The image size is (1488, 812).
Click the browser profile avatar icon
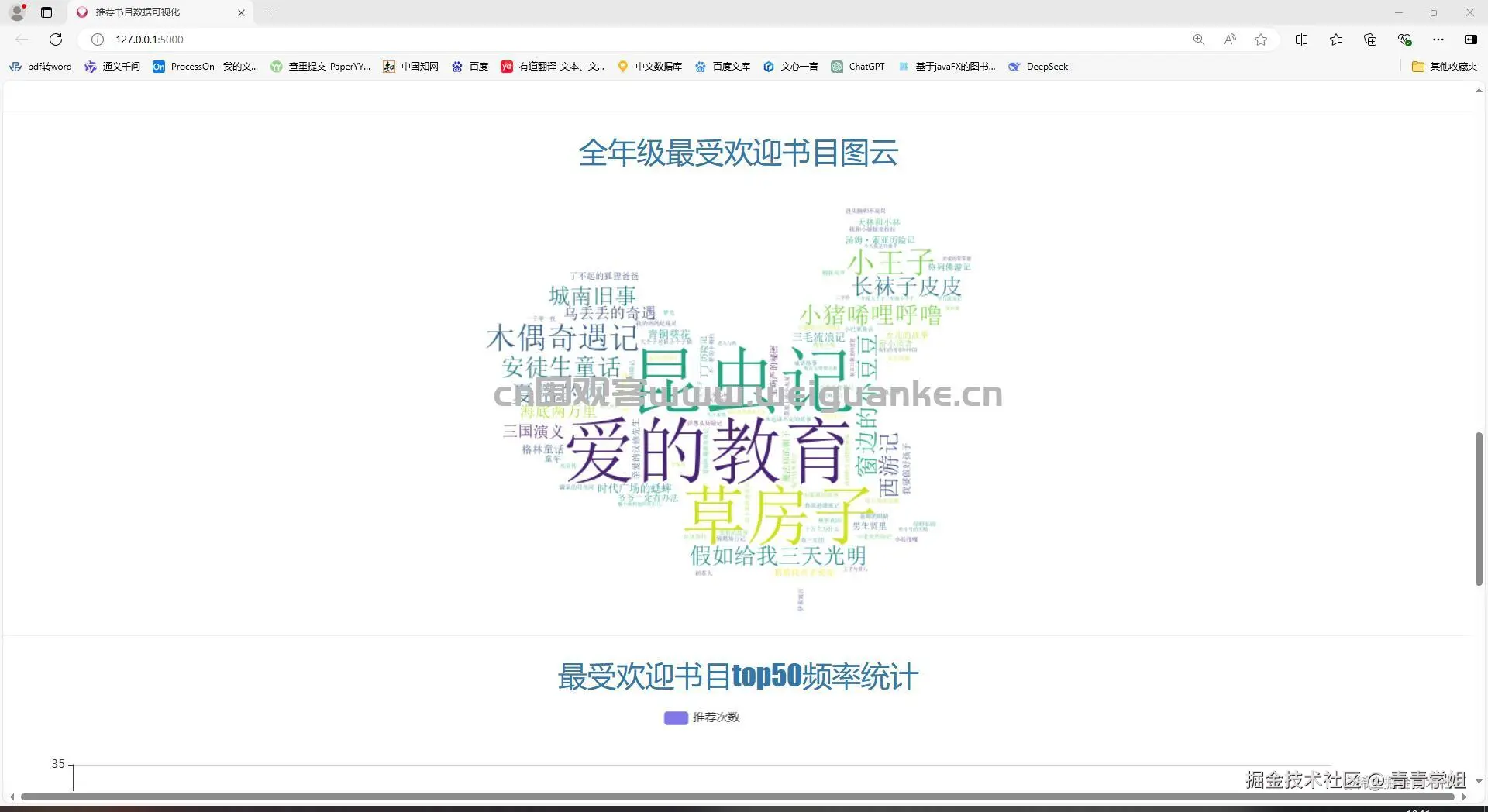17,12
